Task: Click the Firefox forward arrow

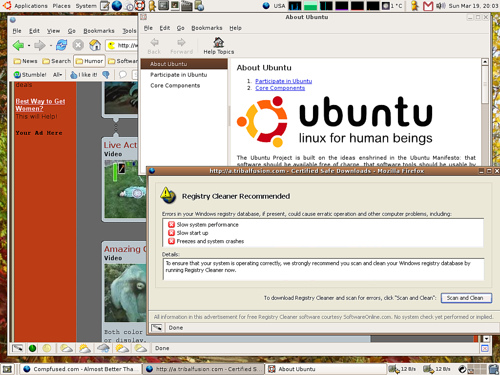Action: click(x=40, y=45)
